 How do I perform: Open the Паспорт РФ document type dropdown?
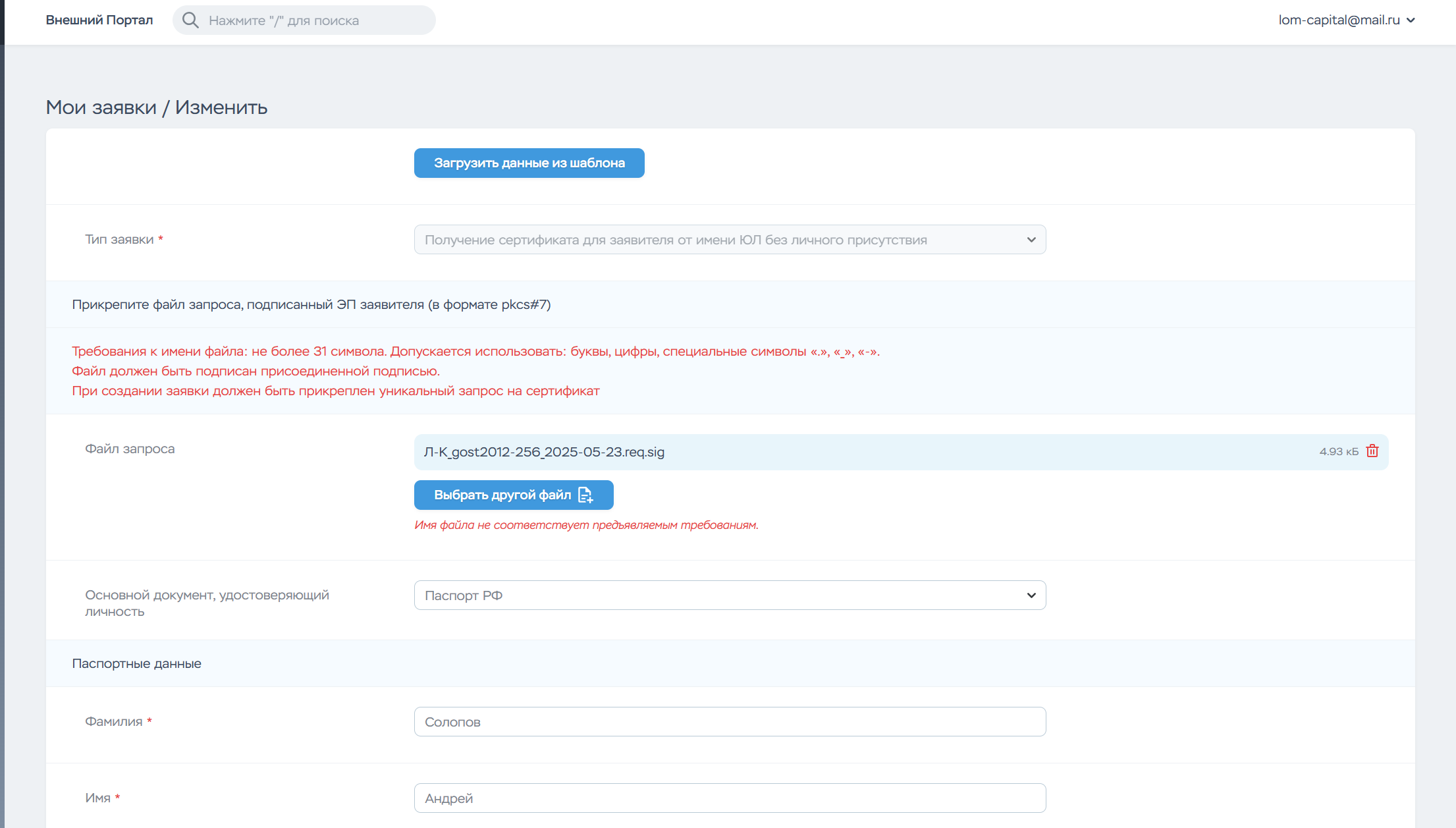click(730, 595)
